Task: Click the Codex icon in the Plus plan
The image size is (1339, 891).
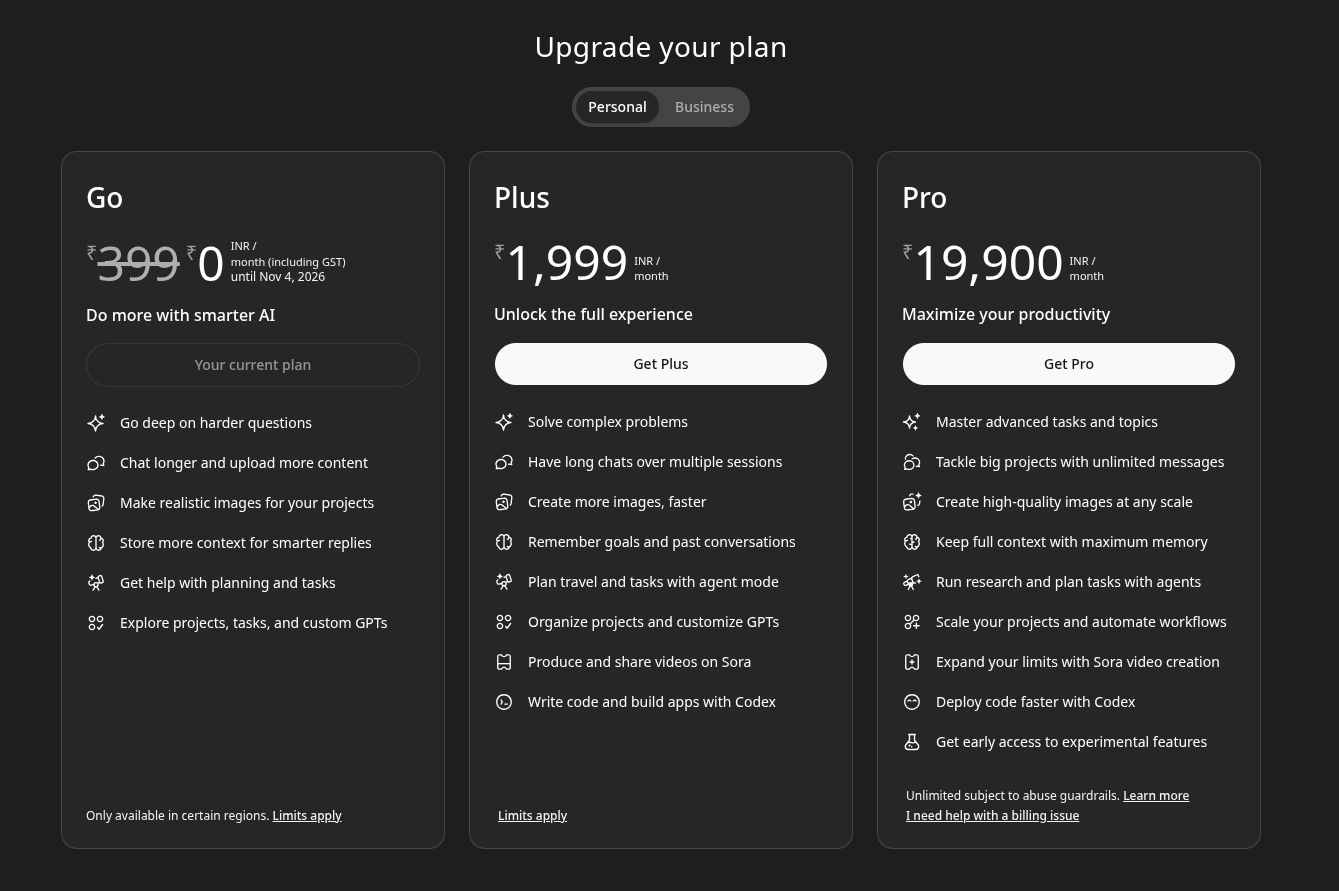Action: (x=504, y=702)
